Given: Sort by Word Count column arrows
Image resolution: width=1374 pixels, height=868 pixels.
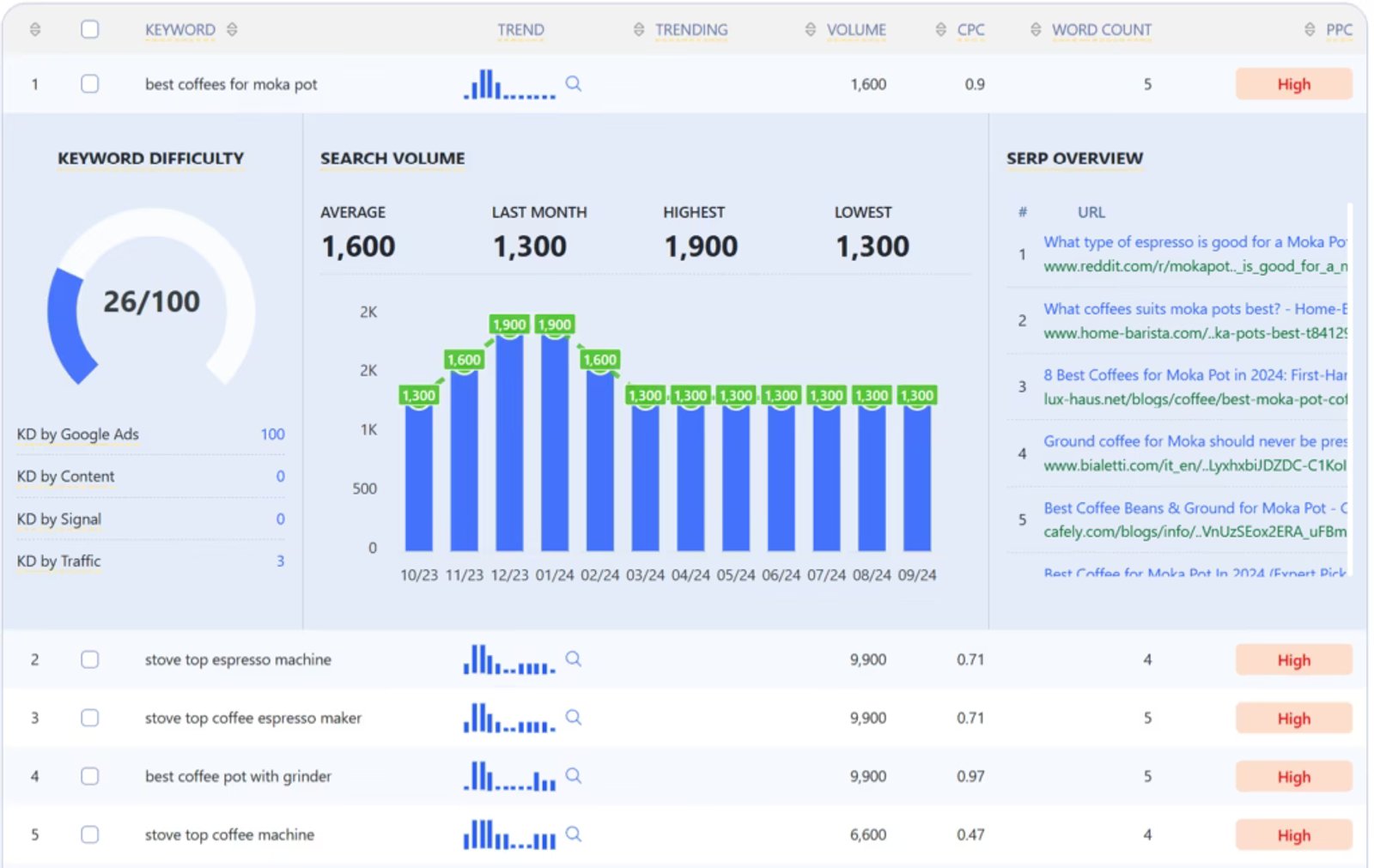Looking at the screenshot, I should (x=1036, y=29).
